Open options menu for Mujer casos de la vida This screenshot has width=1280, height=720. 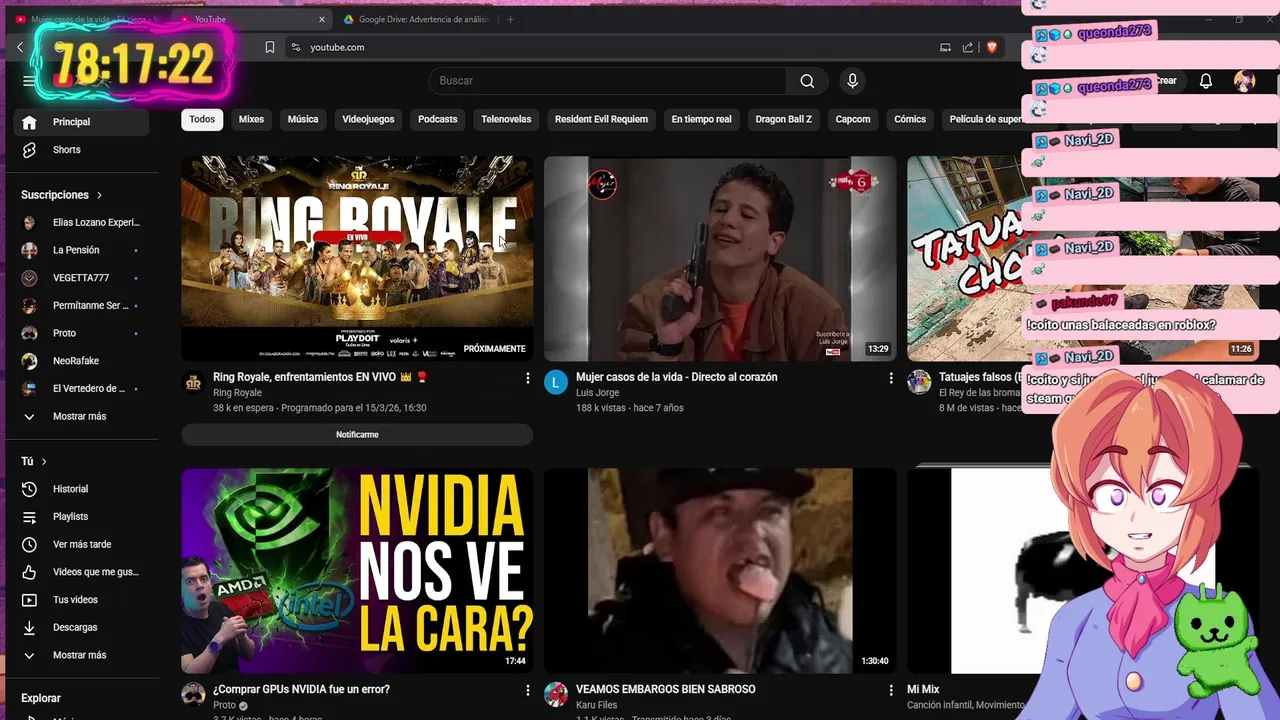click(891, 378)
